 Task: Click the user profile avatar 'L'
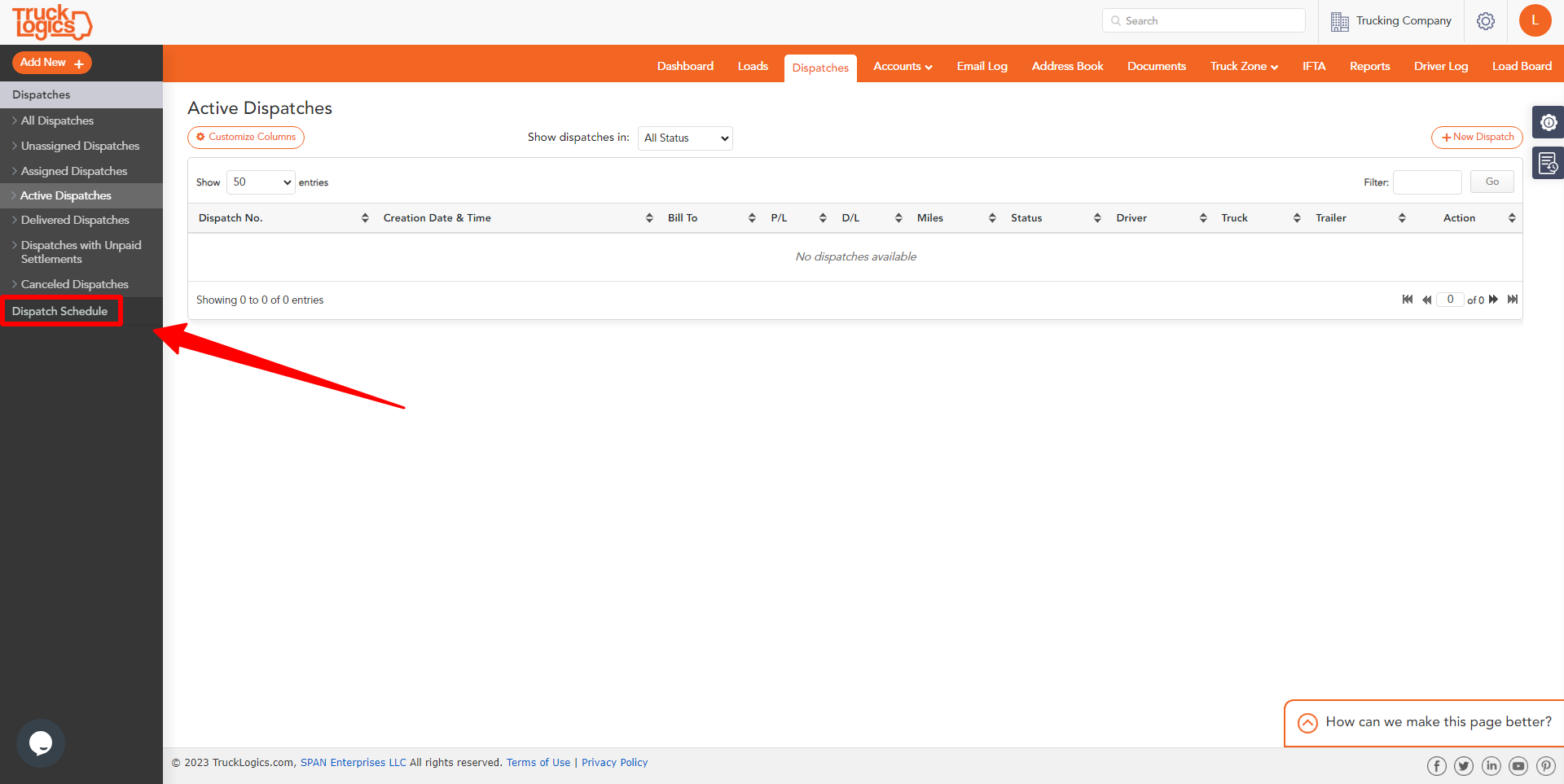tap(1535, 20)
